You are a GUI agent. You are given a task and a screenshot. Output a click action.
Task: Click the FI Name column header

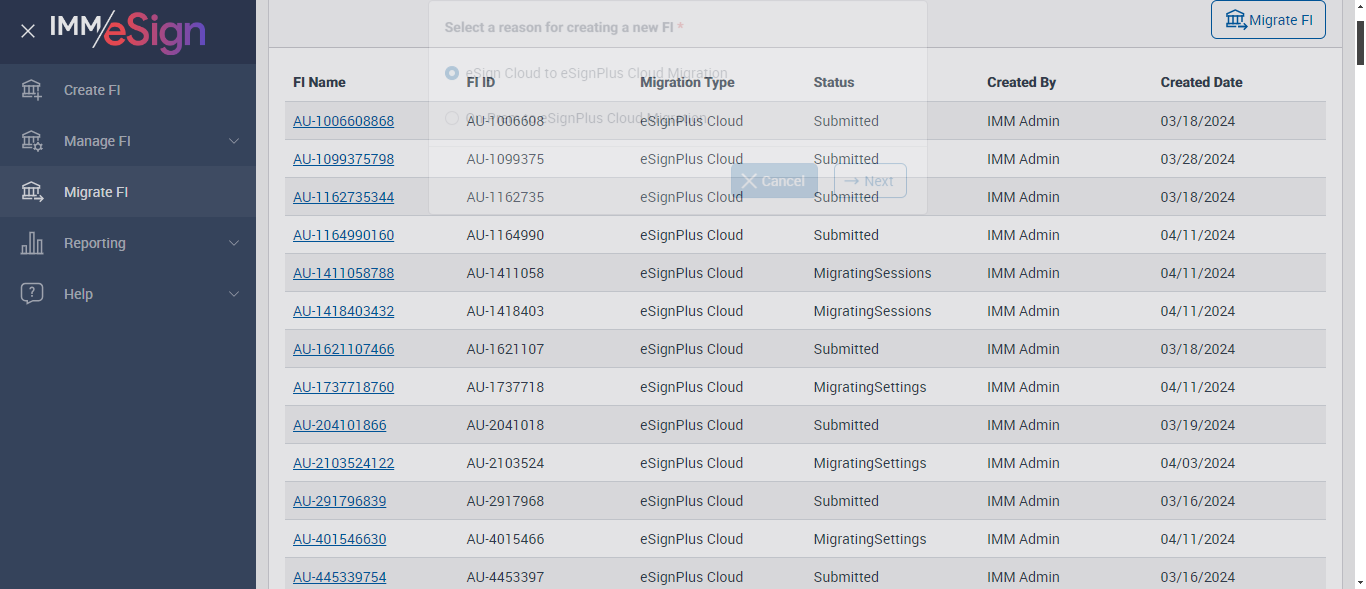tap(319, 82)
